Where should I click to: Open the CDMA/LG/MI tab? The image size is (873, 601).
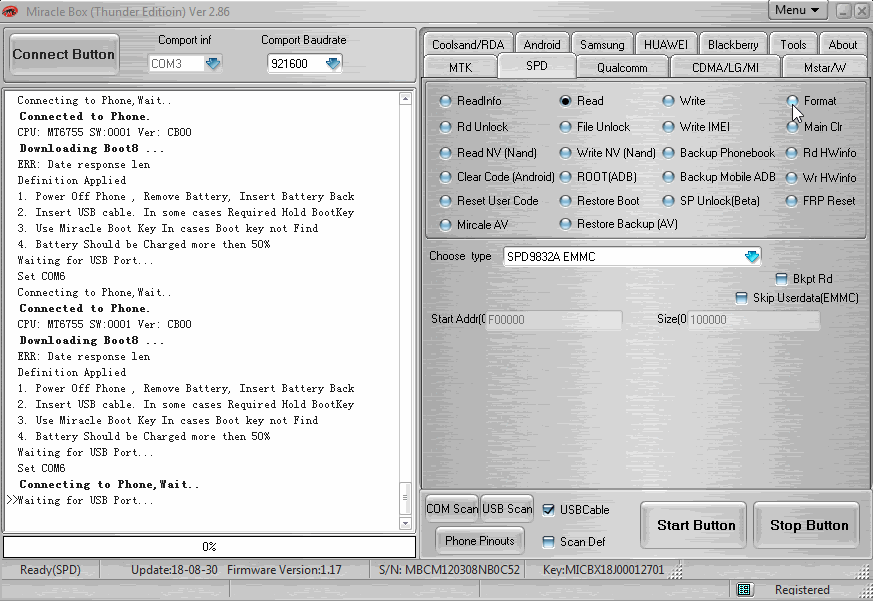pyautogui.click(x=725, y=67)
